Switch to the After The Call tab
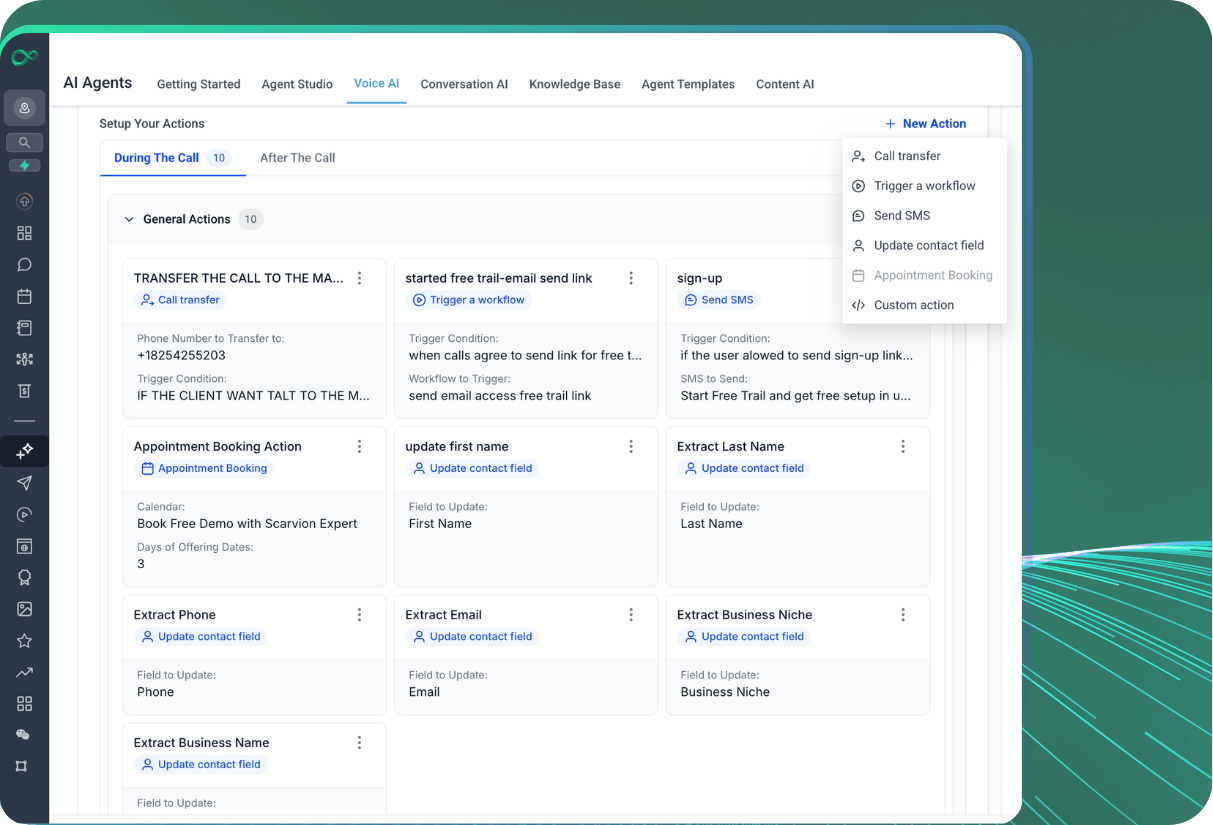 click(x=297, y=158)
